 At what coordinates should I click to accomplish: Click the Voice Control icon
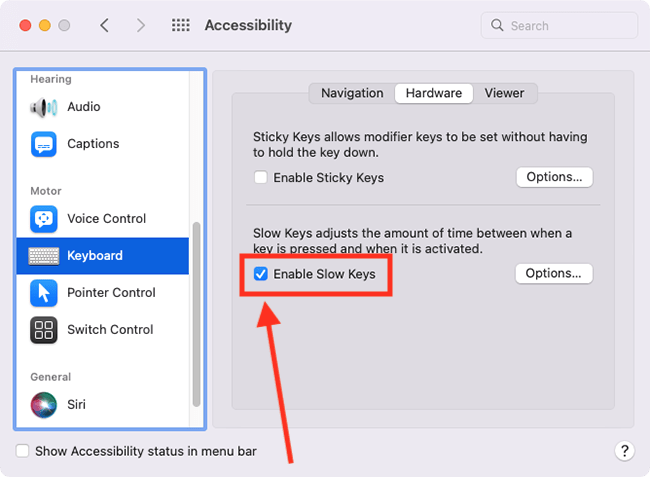tap(44, 219)
